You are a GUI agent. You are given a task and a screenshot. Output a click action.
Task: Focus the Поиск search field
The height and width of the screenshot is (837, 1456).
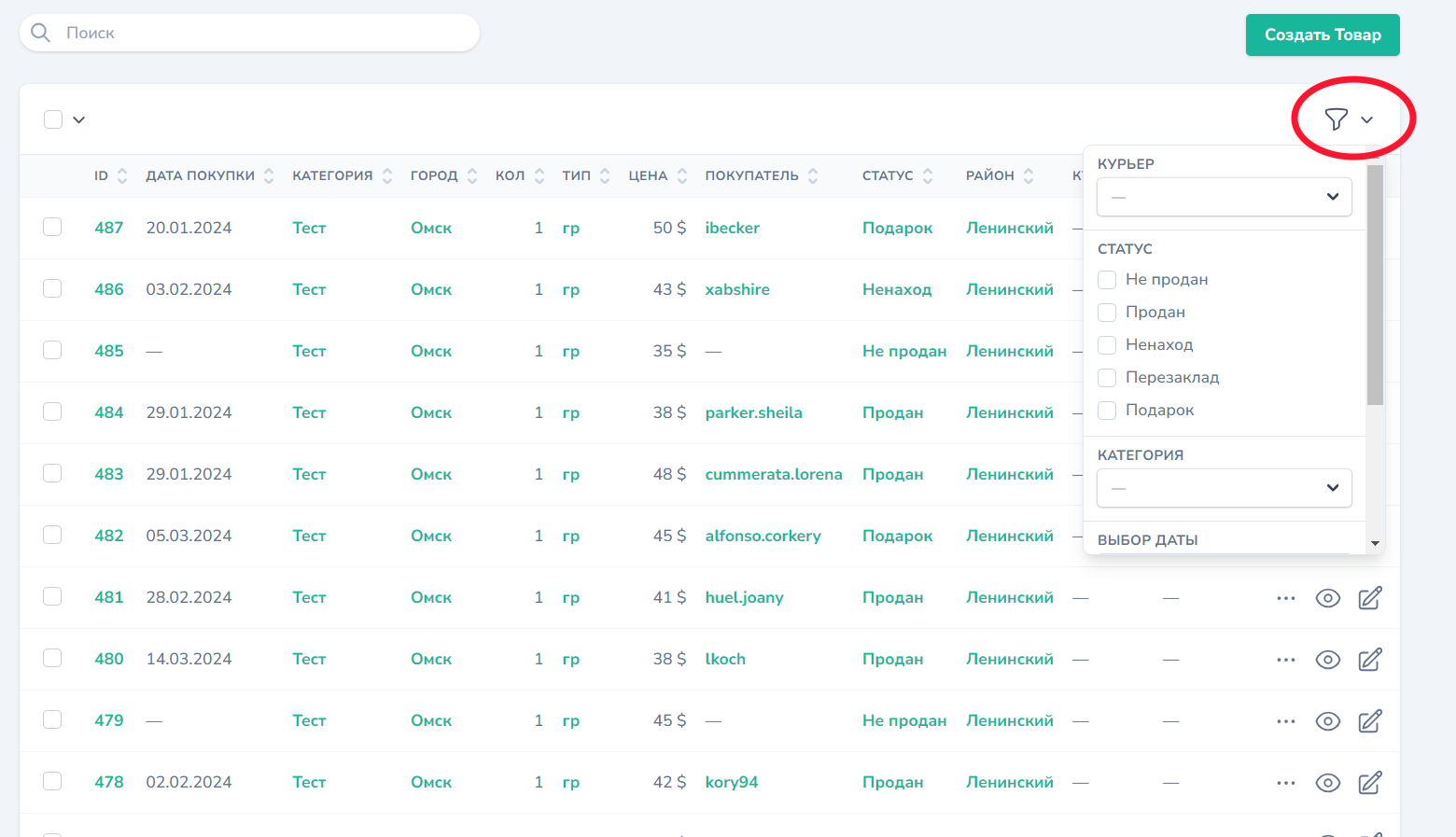click(x=249, y=33)
